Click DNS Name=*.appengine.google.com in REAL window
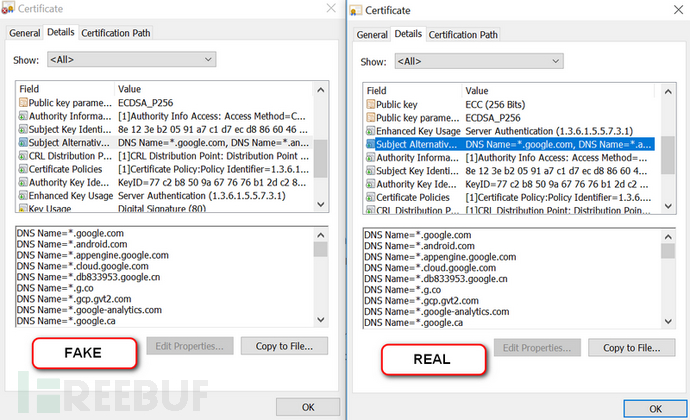 440,257
